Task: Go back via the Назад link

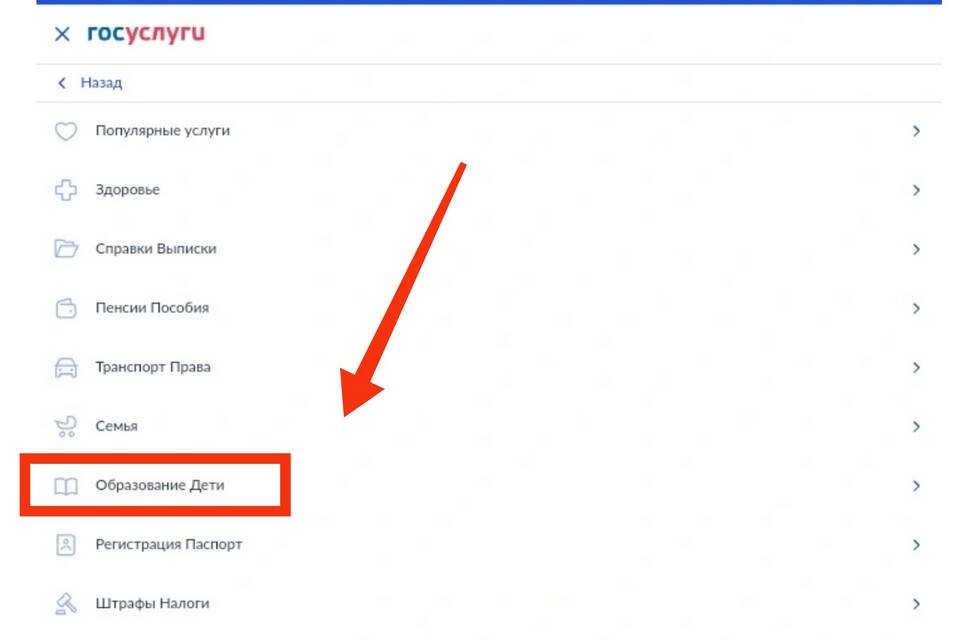Action: pyautogui.click(x=101, y=83)
